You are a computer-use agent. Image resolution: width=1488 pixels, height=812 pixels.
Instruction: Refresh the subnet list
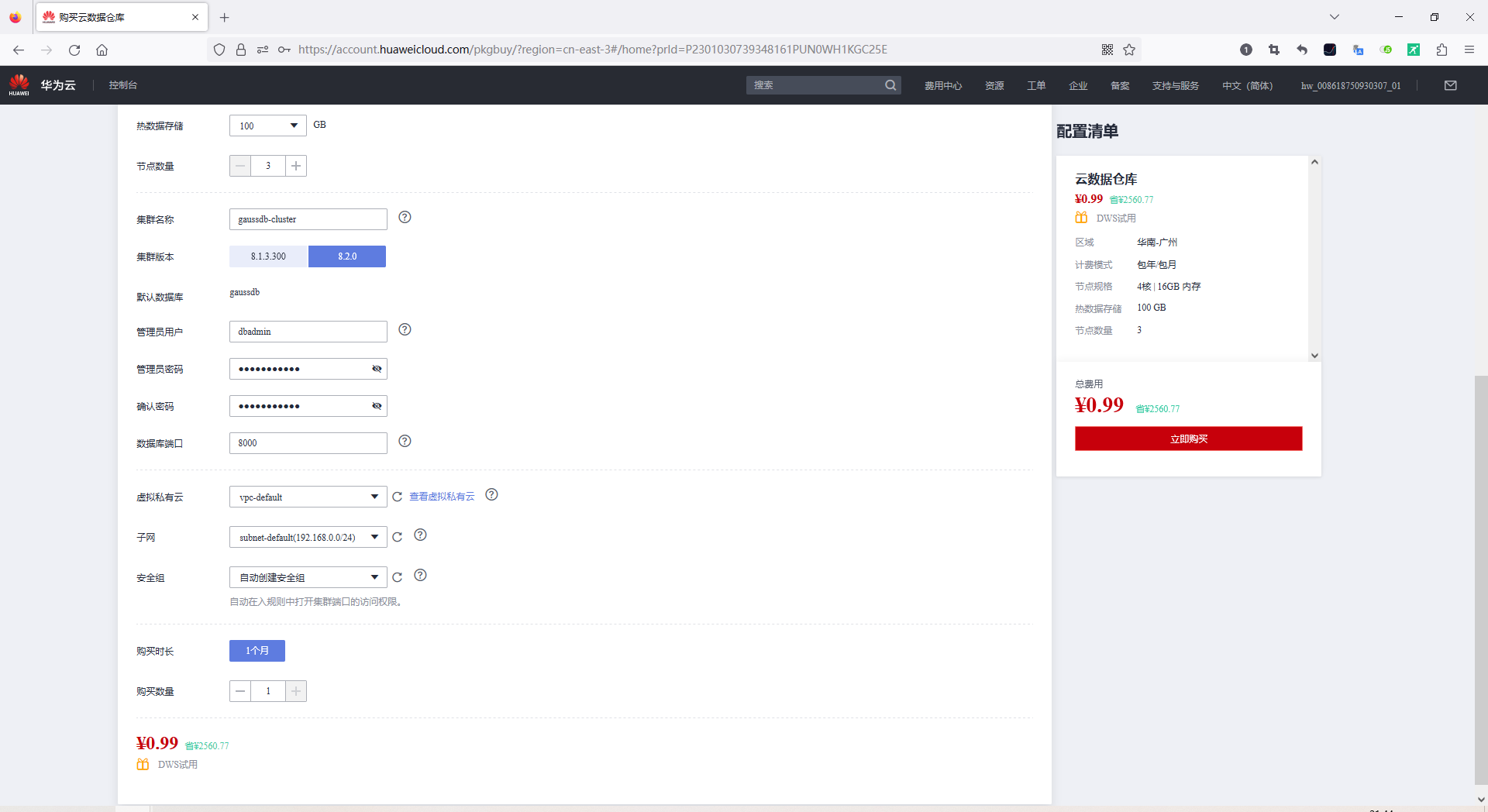(398, 537)
